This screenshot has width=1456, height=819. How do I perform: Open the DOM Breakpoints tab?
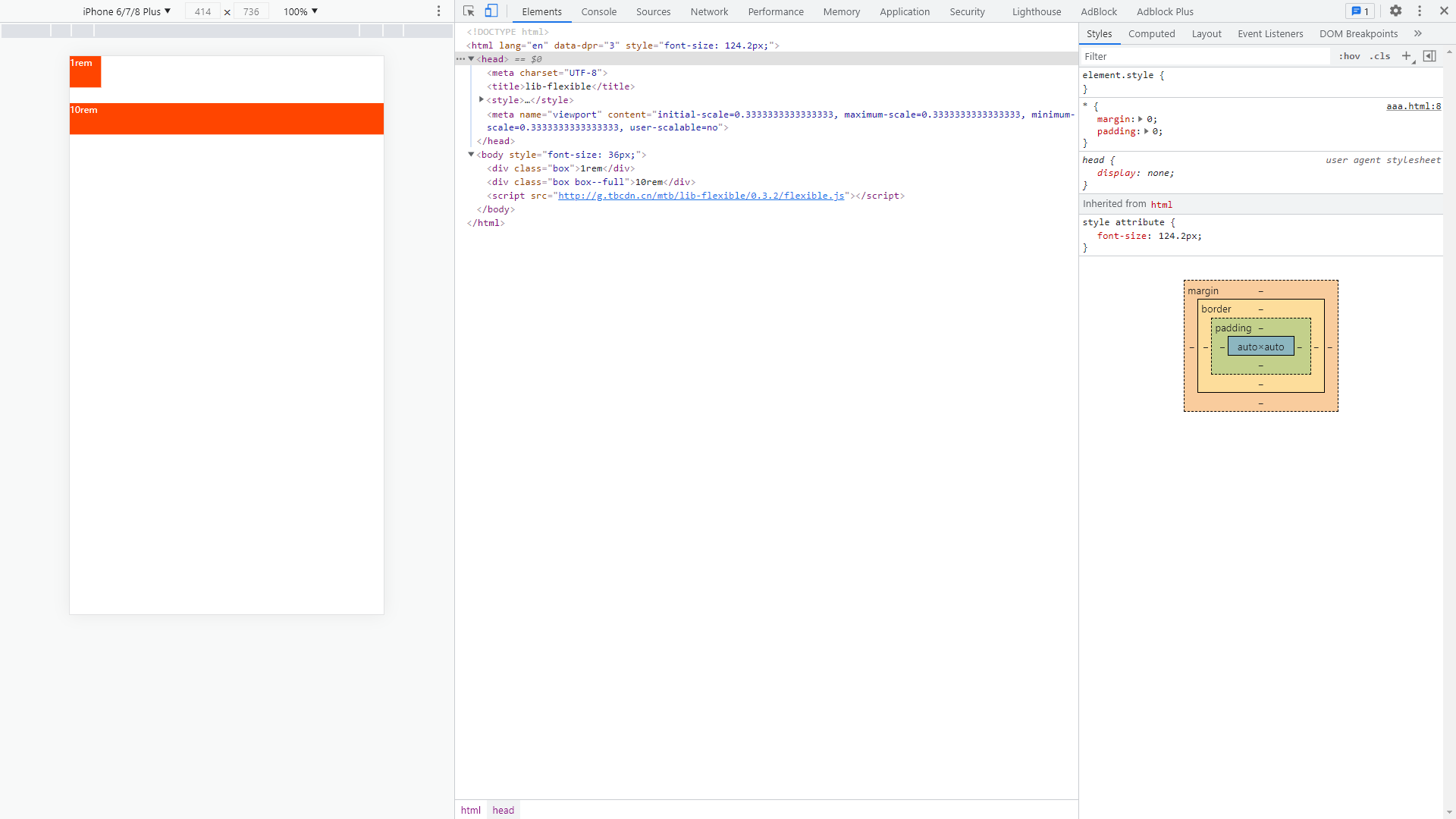pyautogui.click(x=1358, y=34)
